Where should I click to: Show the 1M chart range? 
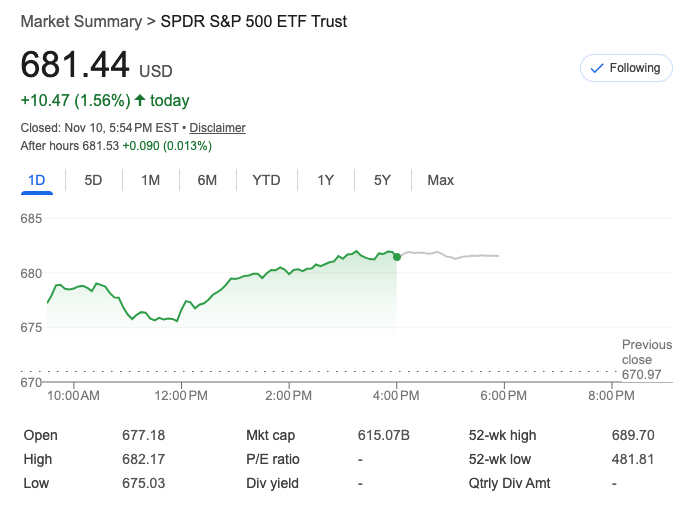pos(150,180)
